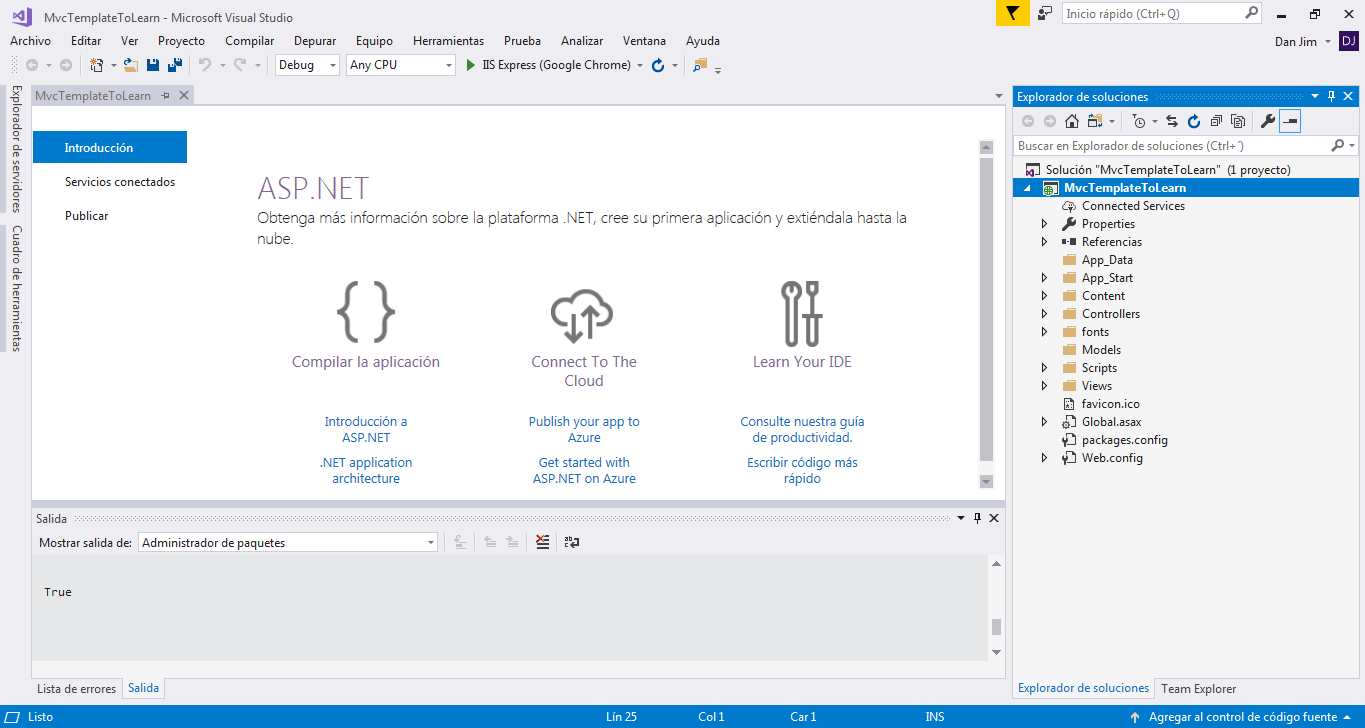Toggle Show All Files in Solution Explorer
The width and height of the screenshot is (1365, 728).
tap(1238, 121)
